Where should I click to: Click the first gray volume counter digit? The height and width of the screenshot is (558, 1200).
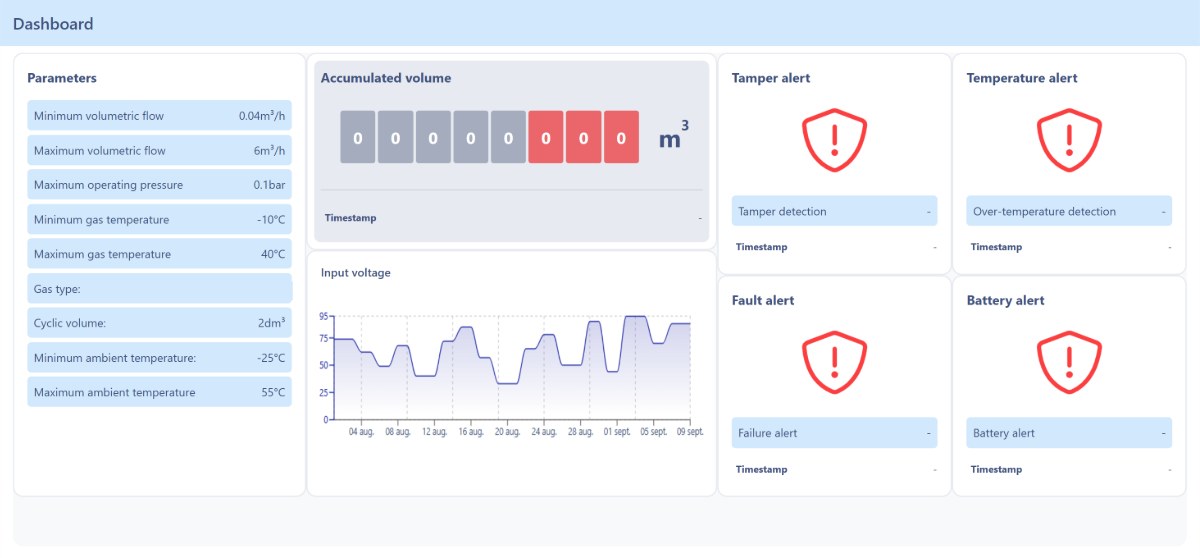[x=358, y=137]
